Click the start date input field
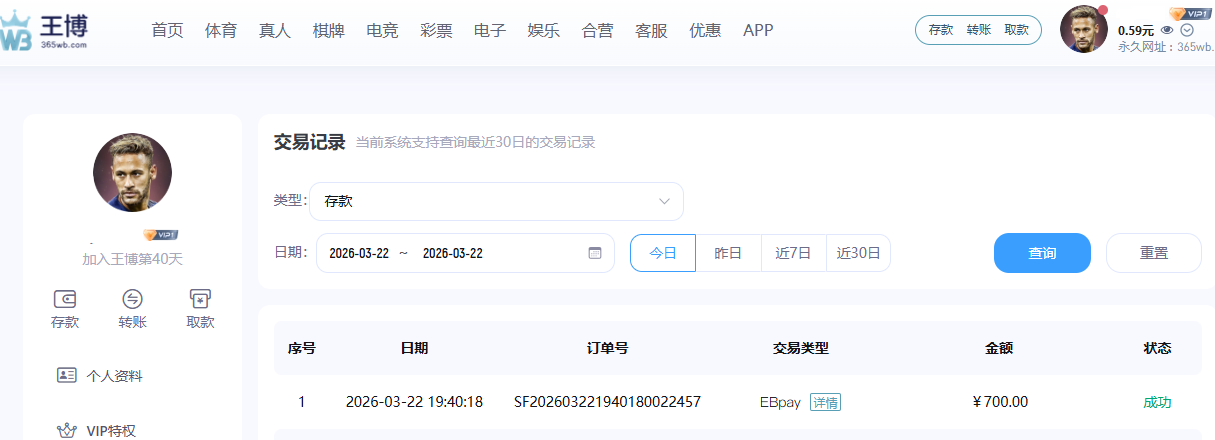 (359, 253)
